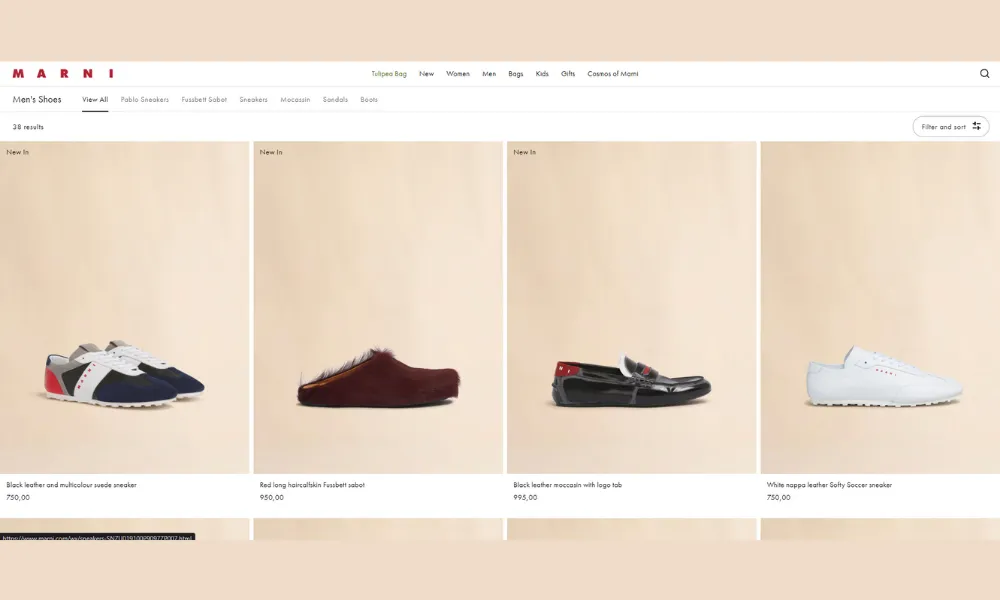Open the Women menu
The width and height of the screenshot is (1000, 600).
pos(458,74)
